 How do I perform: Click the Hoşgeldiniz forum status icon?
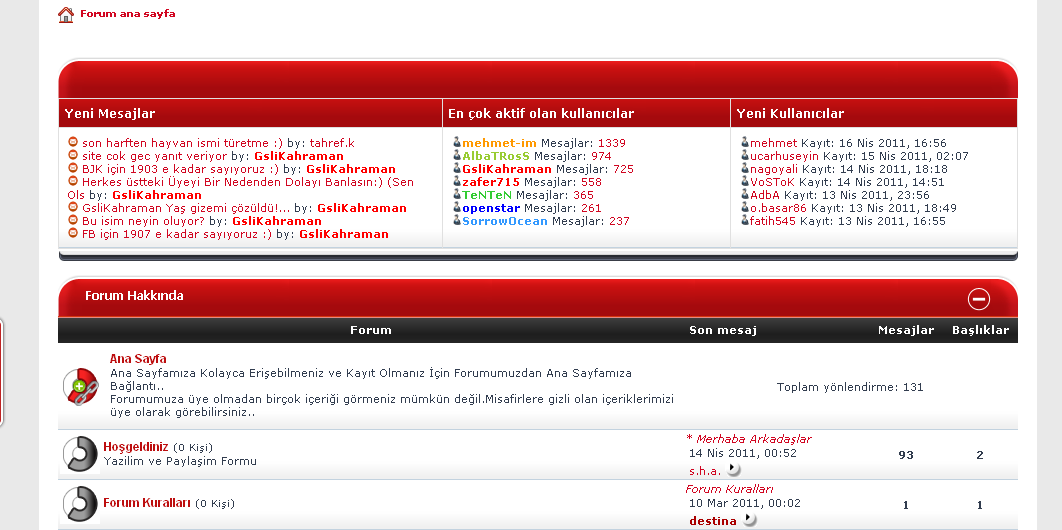point(81,455)
